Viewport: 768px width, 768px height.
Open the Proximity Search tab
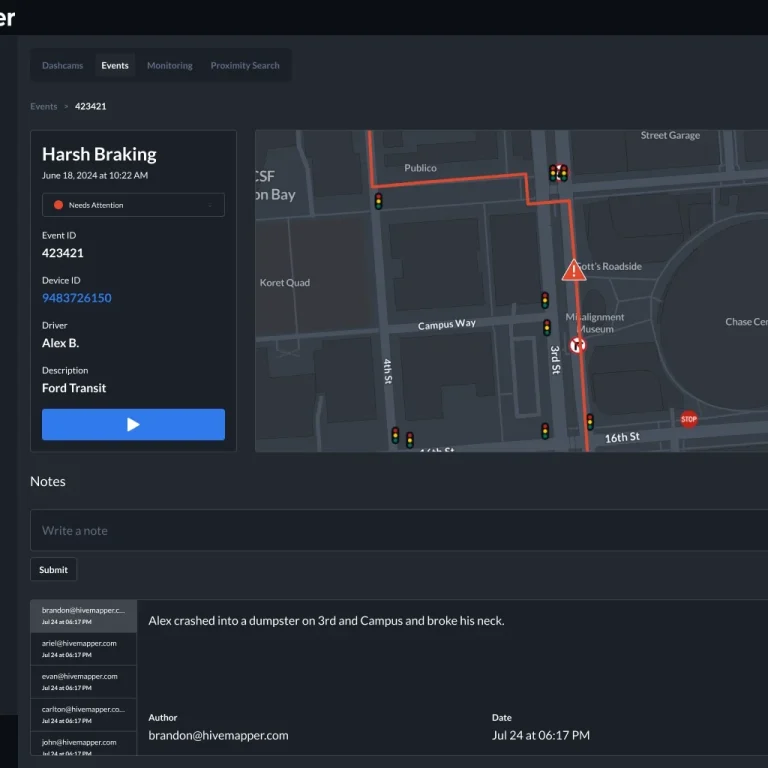[245, 65]
